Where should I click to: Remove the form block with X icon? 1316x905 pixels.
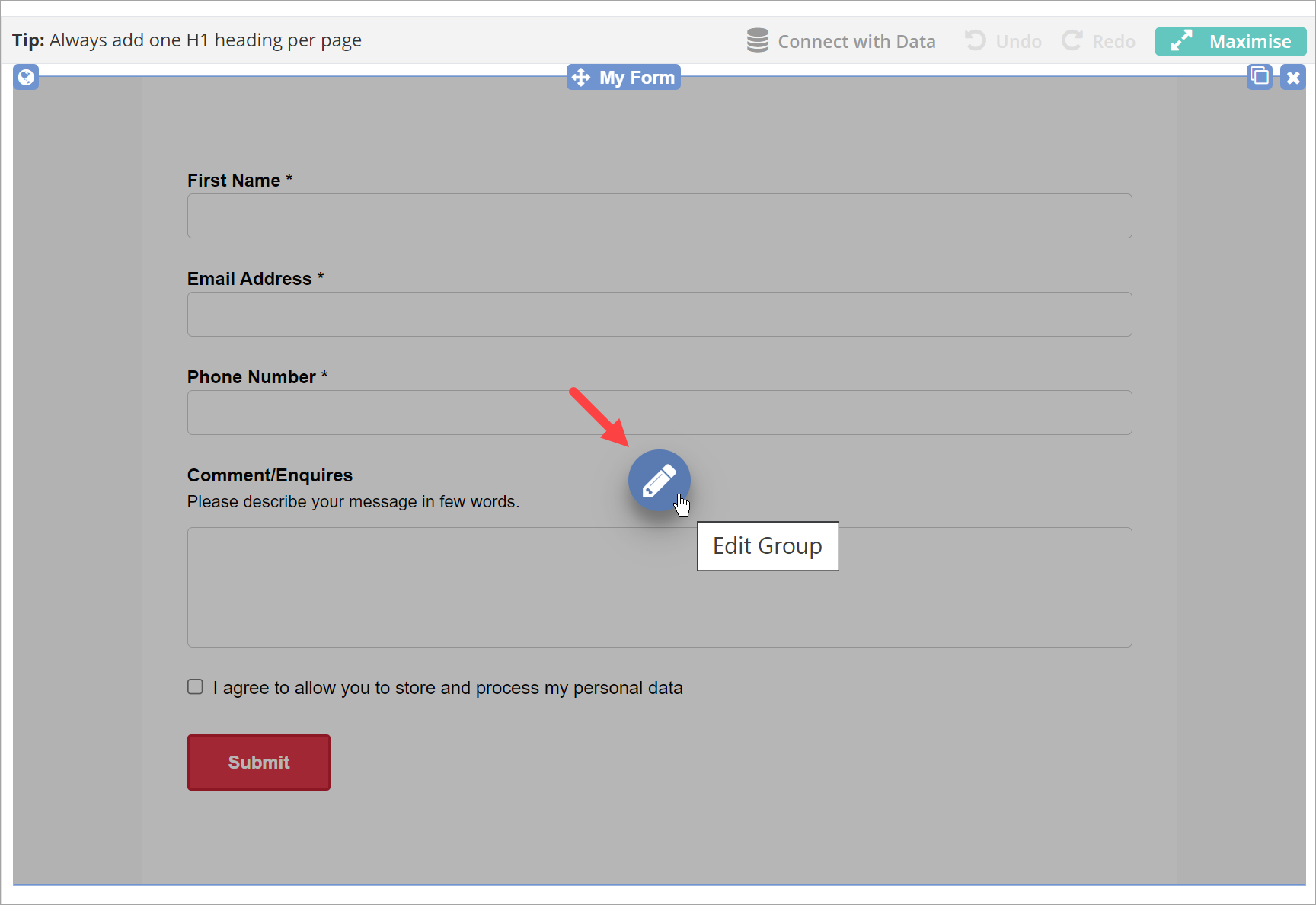(1293, 77)
